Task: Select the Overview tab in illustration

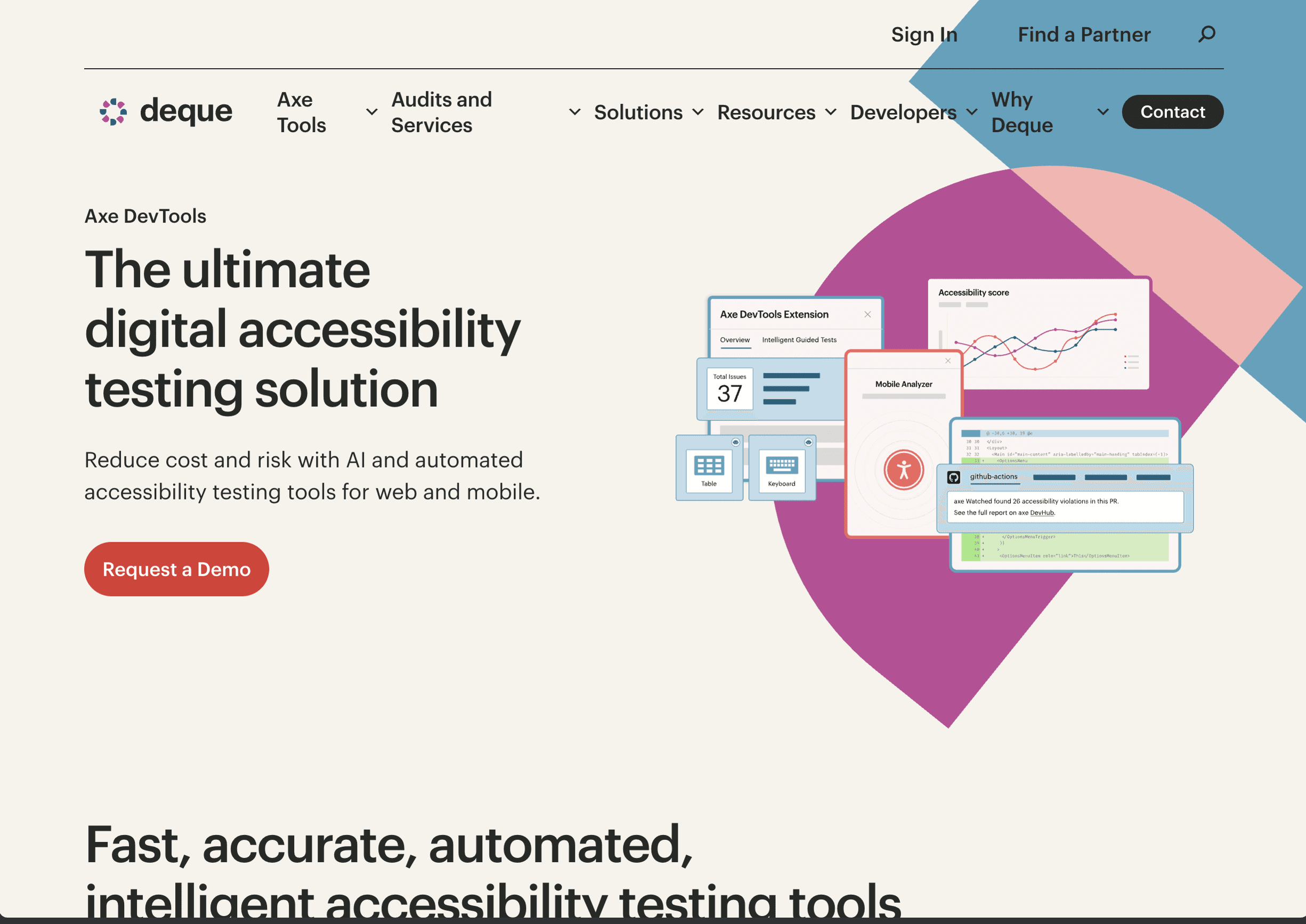Action: 735,340
